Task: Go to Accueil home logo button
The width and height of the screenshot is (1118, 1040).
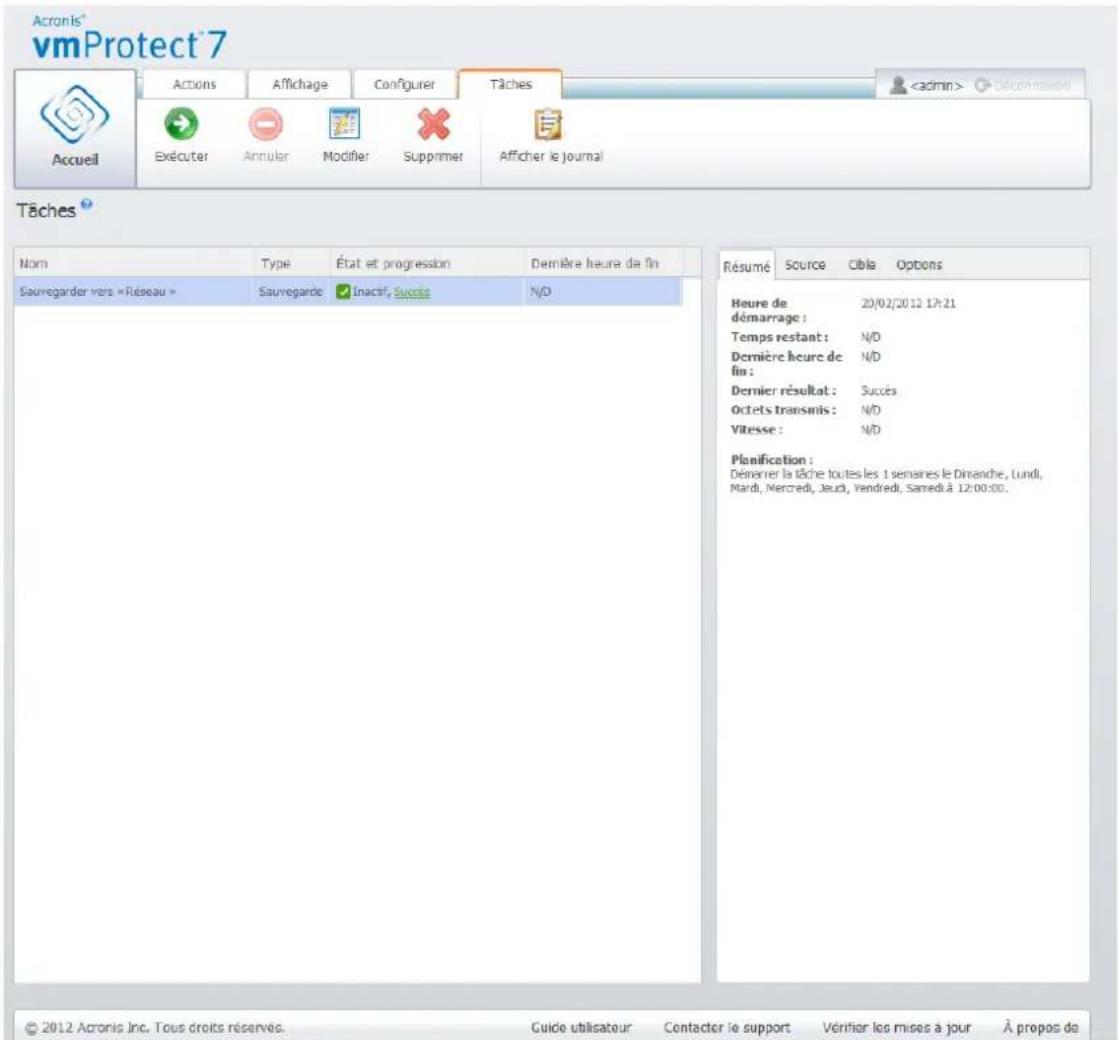Action: pos(75,128)
